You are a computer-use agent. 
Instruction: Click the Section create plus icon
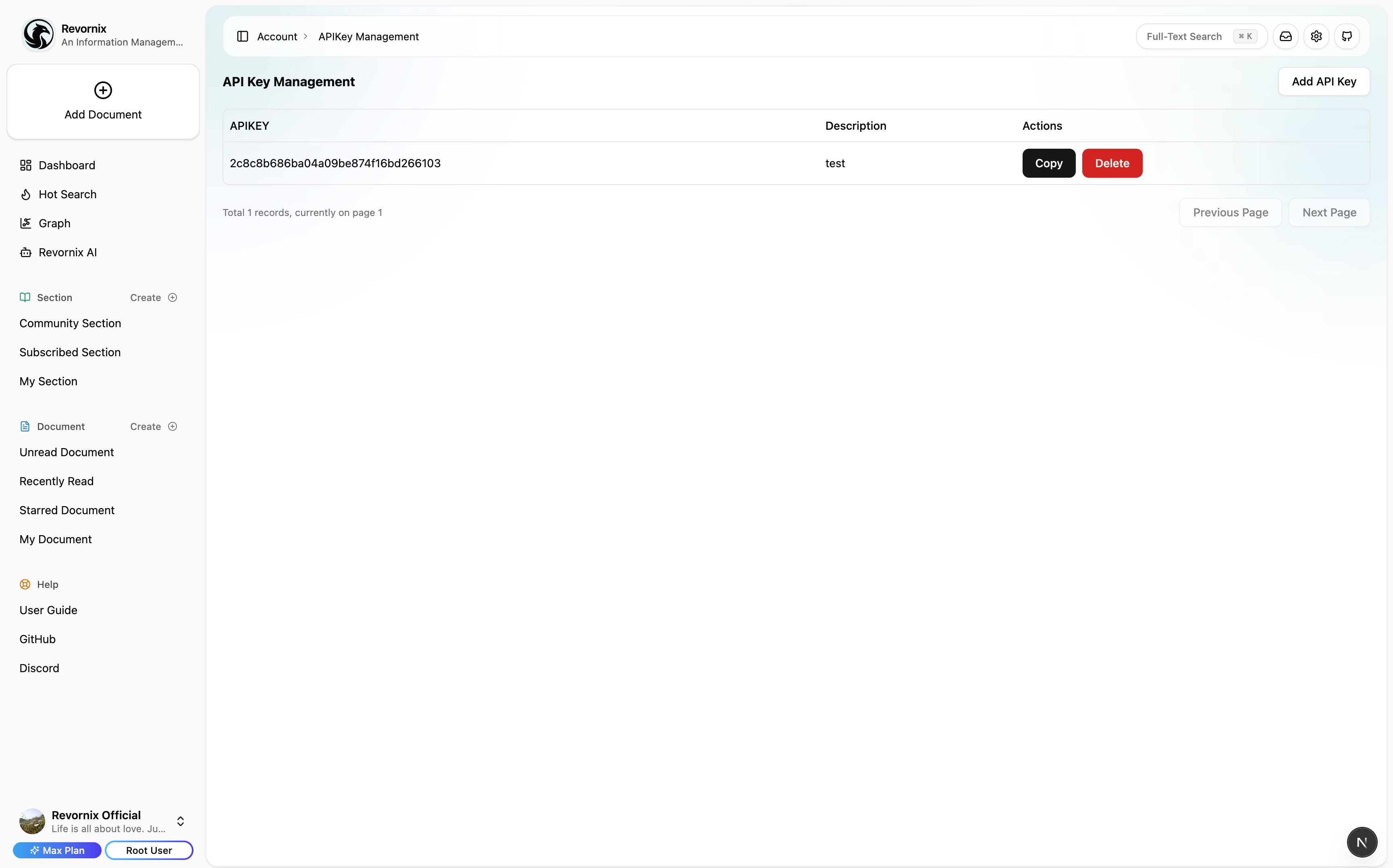pos(172,297)
